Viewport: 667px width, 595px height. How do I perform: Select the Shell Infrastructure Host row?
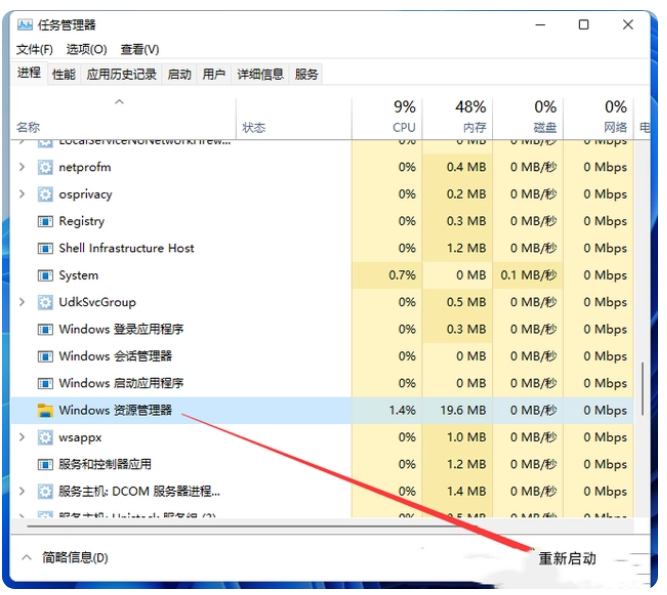[x=322, y=248]
